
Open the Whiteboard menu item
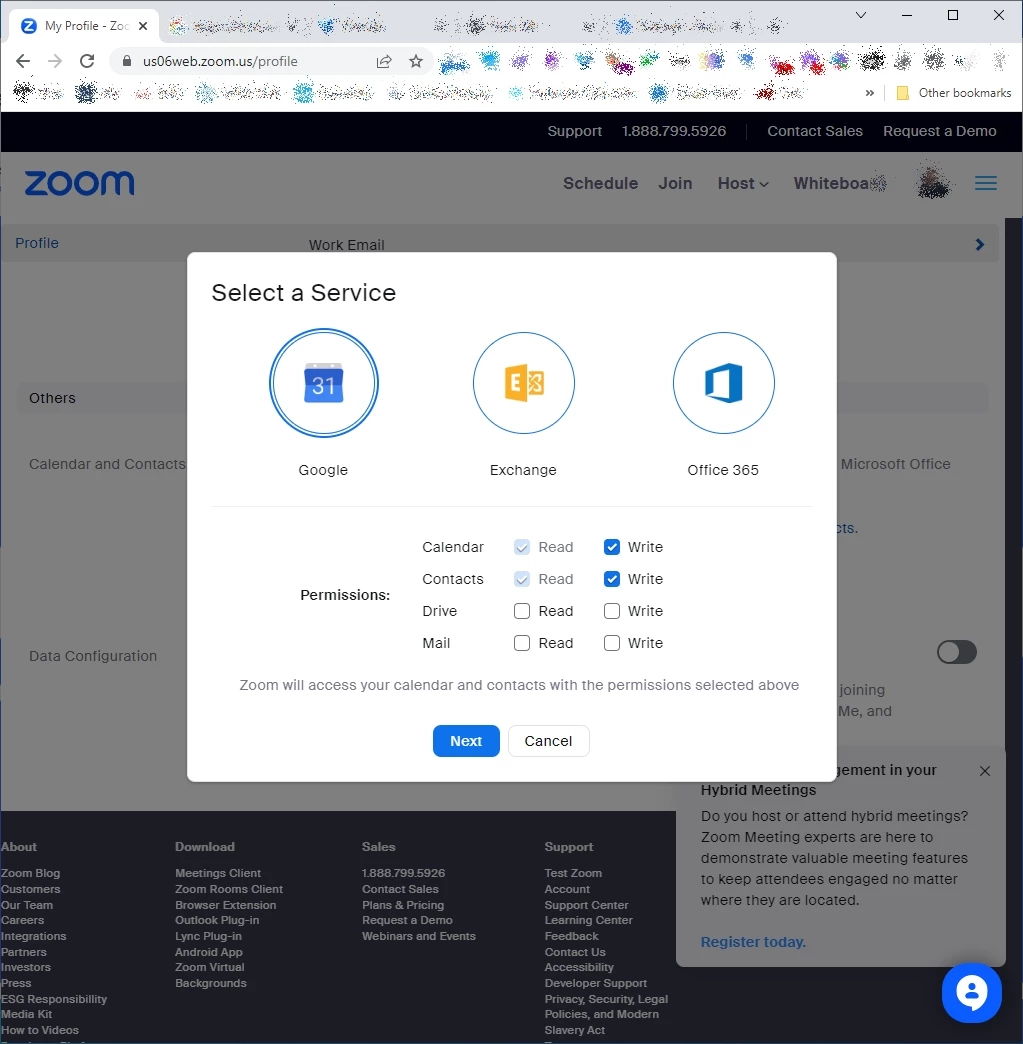pyautogui.click(x=839, y=183)
